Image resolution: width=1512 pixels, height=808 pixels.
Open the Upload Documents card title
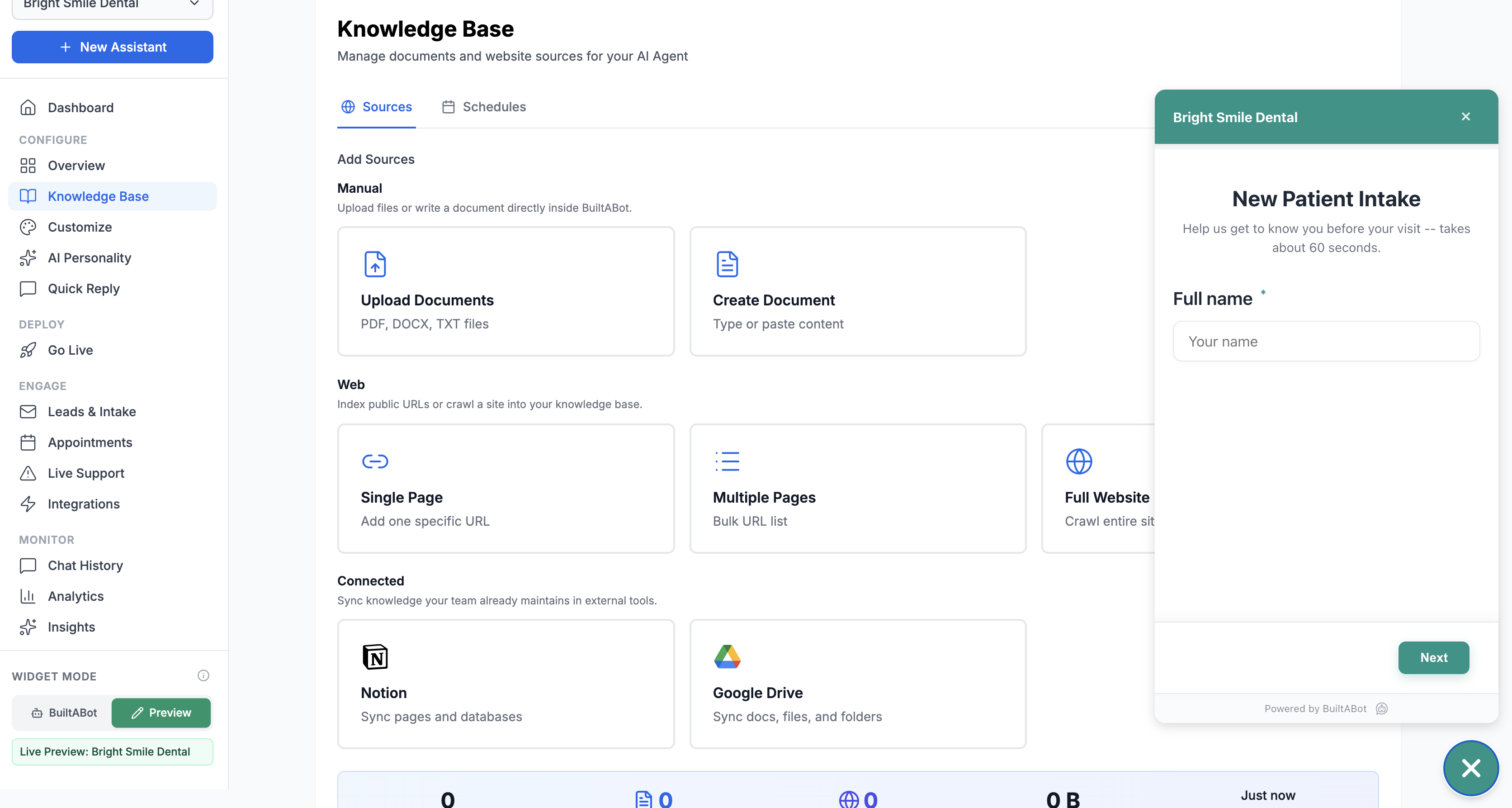427,300
